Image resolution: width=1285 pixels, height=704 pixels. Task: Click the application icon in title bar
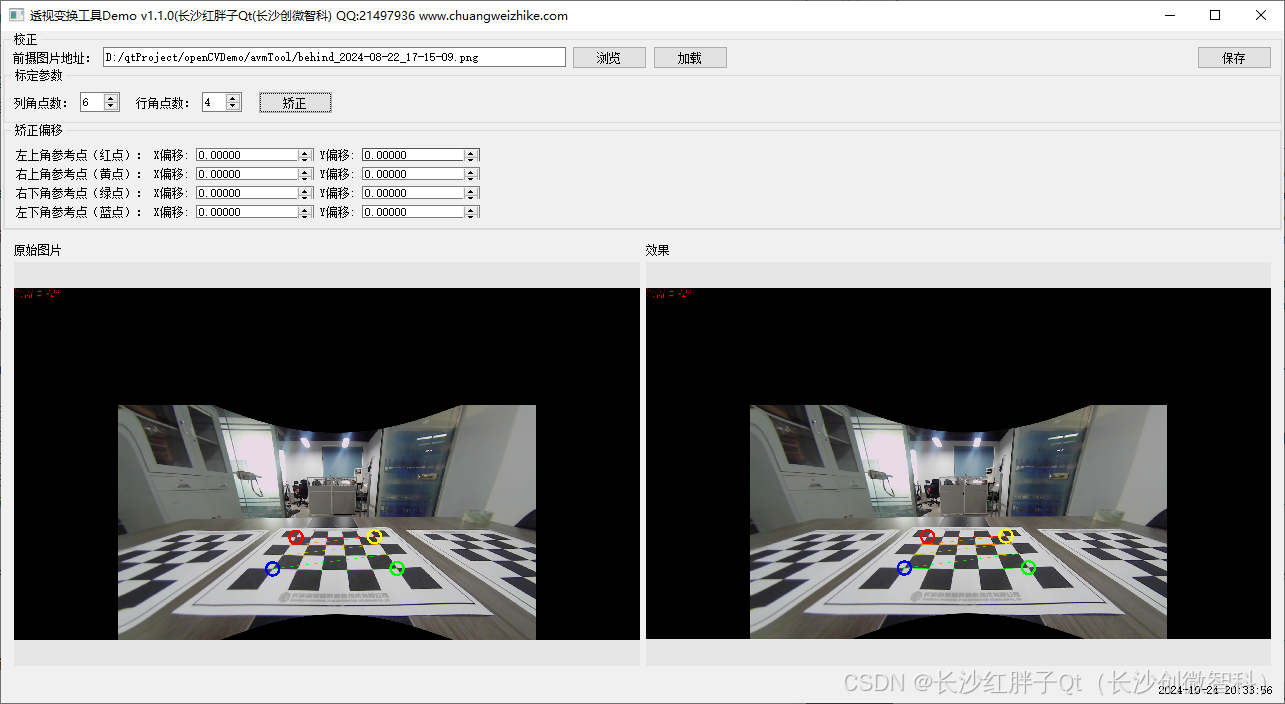tap(14, 15)
